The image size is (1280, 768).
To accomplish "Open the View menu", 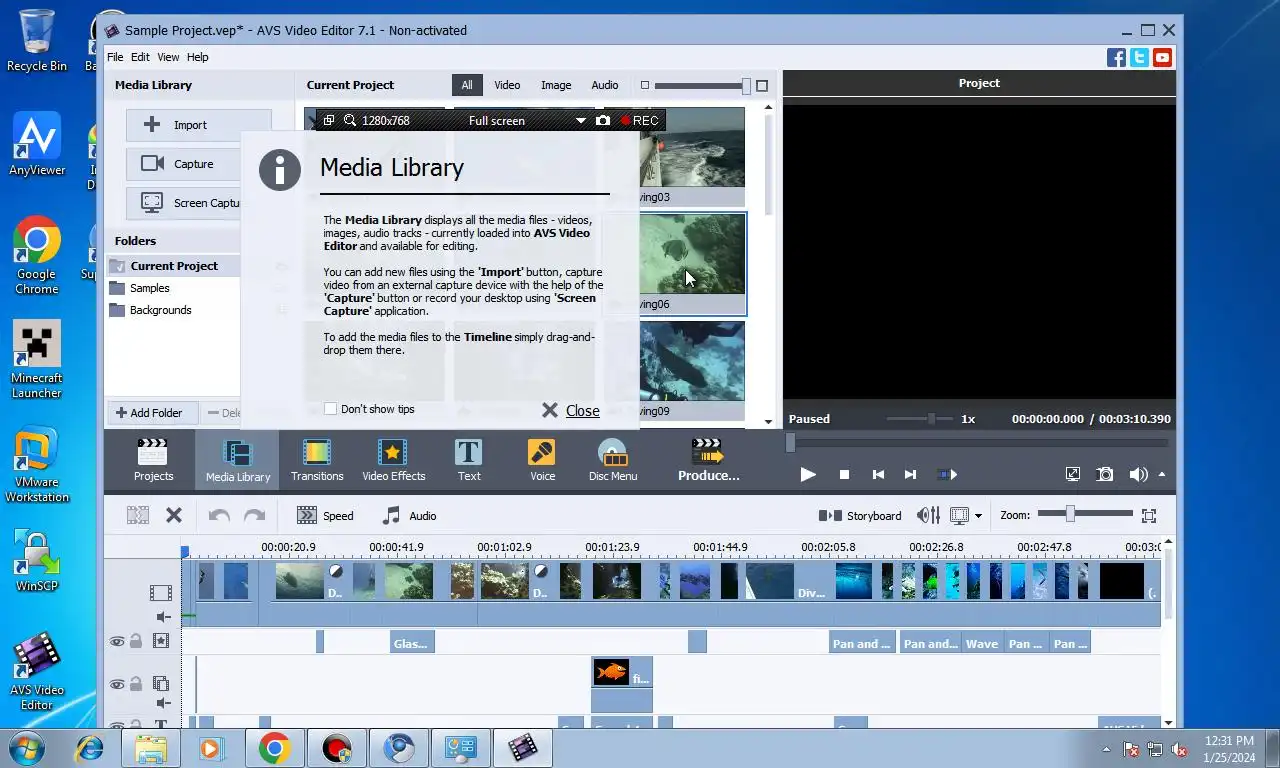I will click(x=168, y=57).
